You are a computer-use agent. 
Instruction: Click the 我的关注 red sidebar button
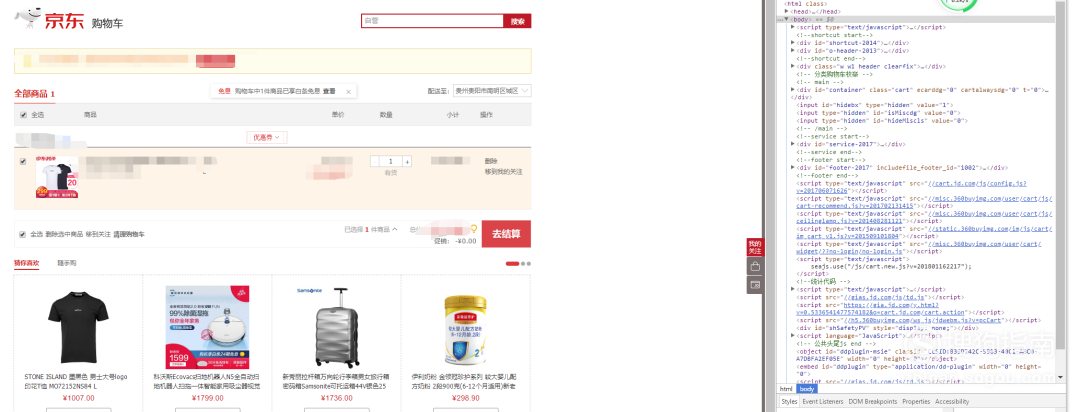(755, 247)
